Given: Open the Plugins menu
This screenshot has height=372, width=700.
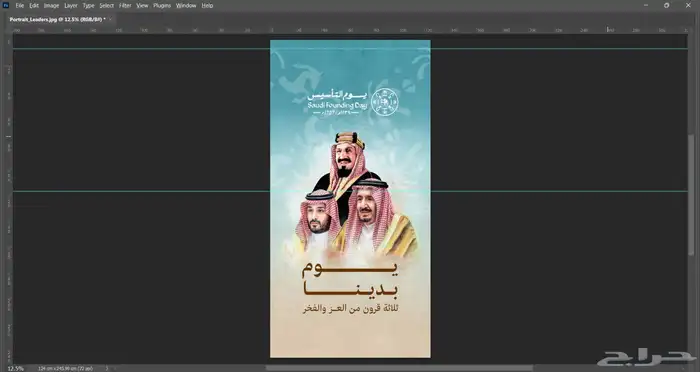Looking at the screenshot, I should click(x=162, y=5).
